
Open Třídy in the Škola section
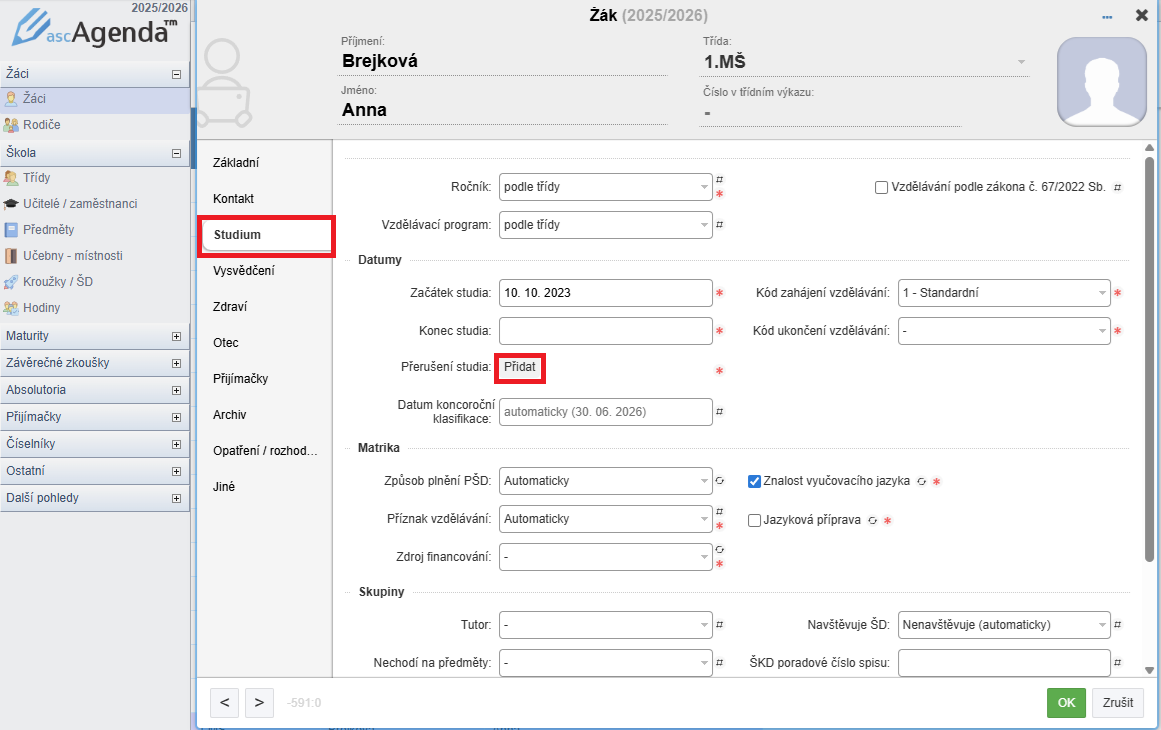click(37, 177)
